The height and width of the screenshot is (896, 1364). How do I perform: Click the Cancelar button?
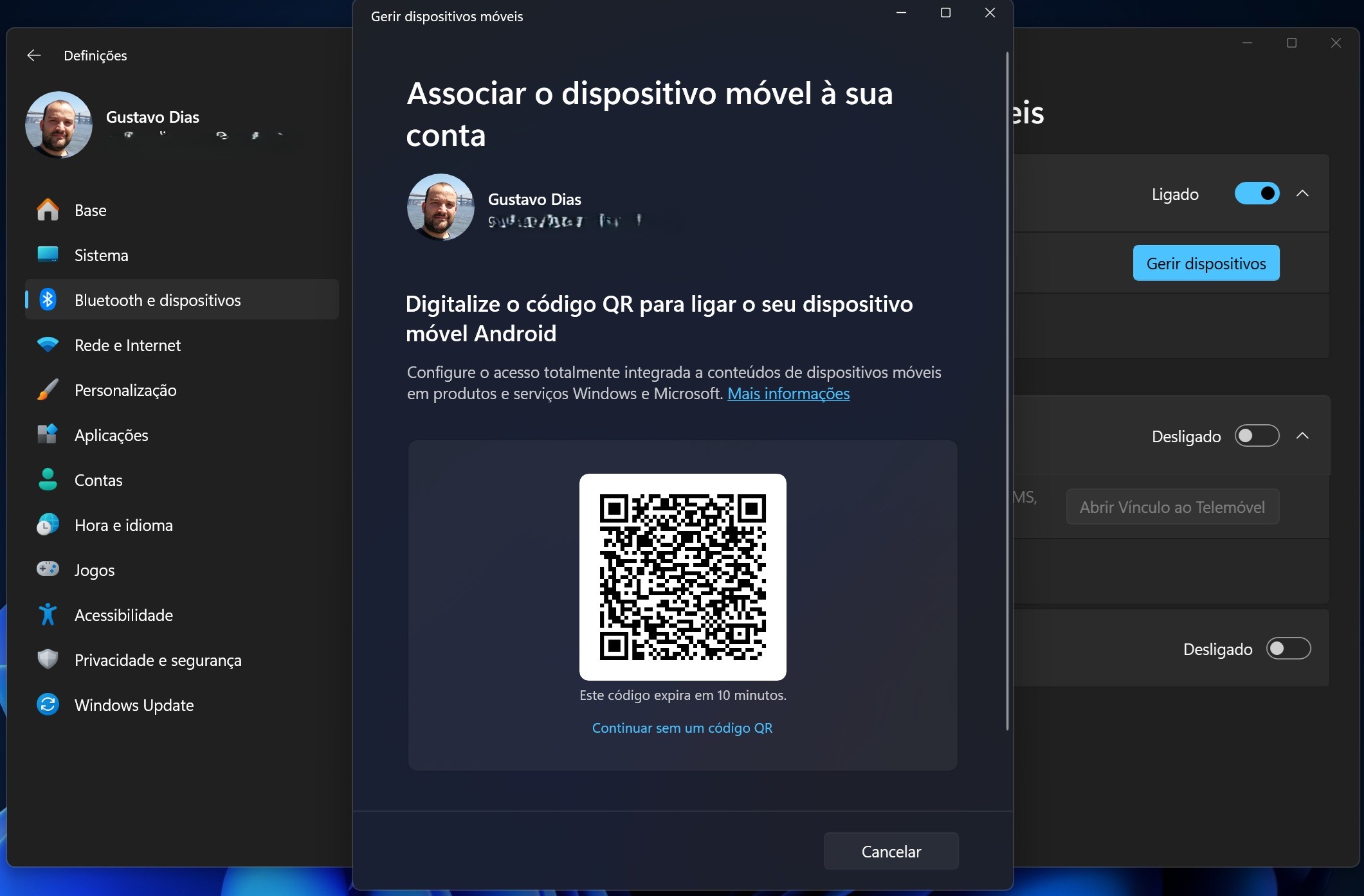pyautogui.click(x=891, y=851)
